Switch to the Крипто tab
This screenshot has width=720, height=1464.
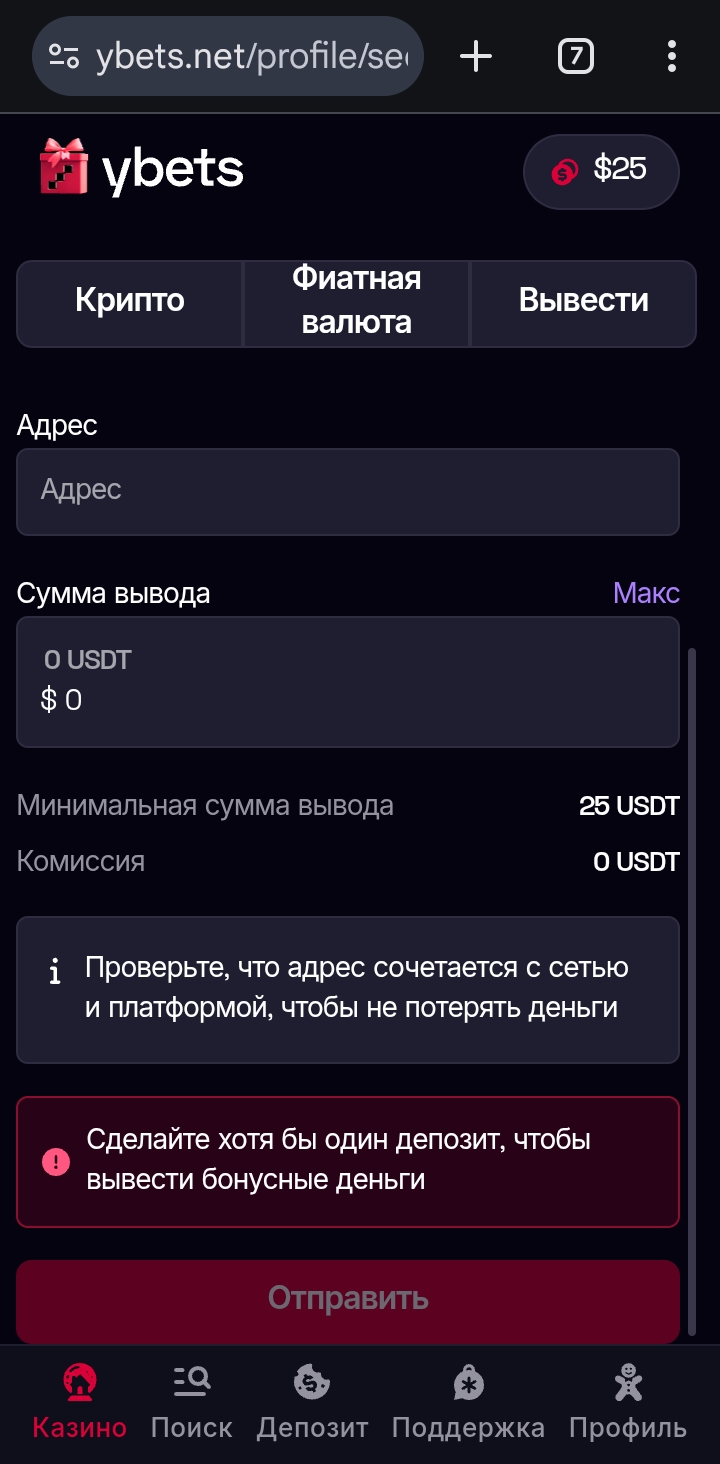pos(130,302)
